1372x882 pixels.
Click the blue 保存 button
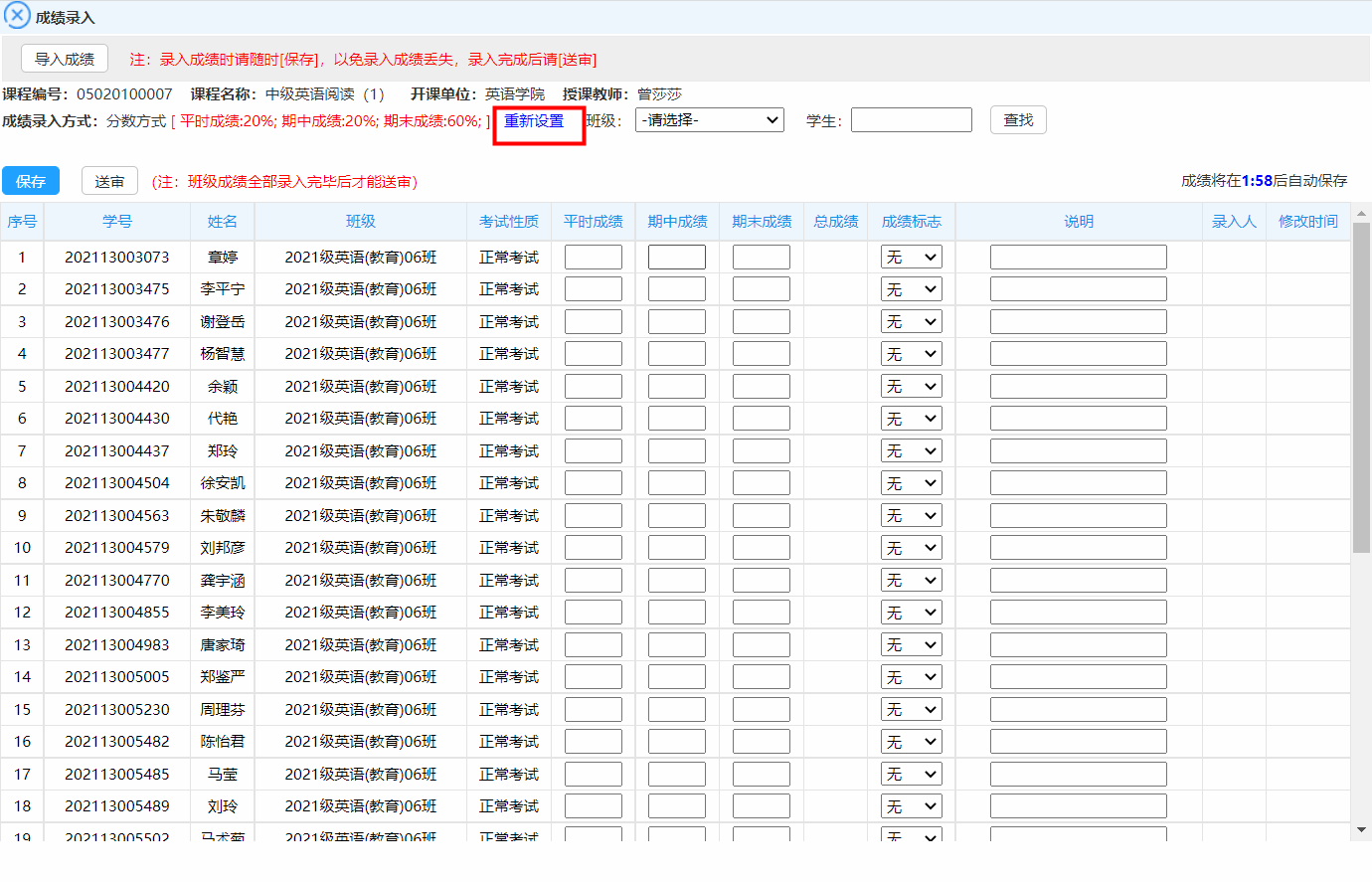[31, 181]
